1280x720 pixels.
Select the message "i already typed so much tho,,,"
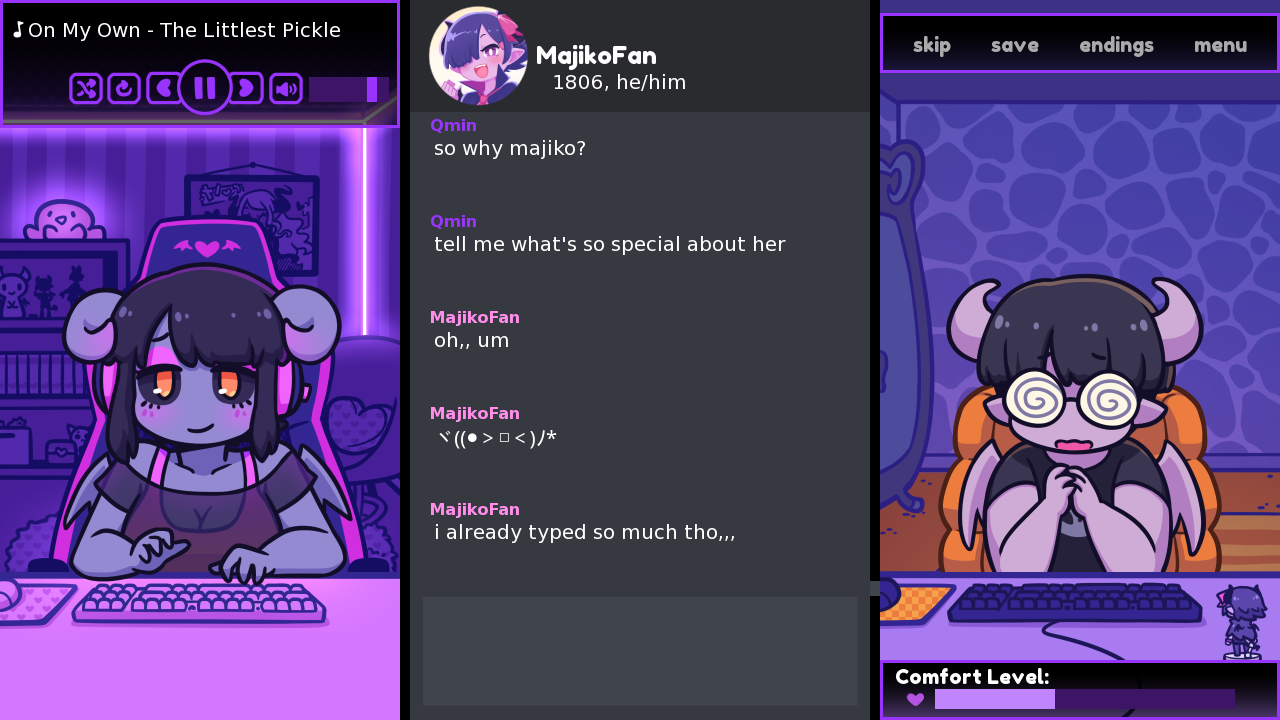coord(585,532)
